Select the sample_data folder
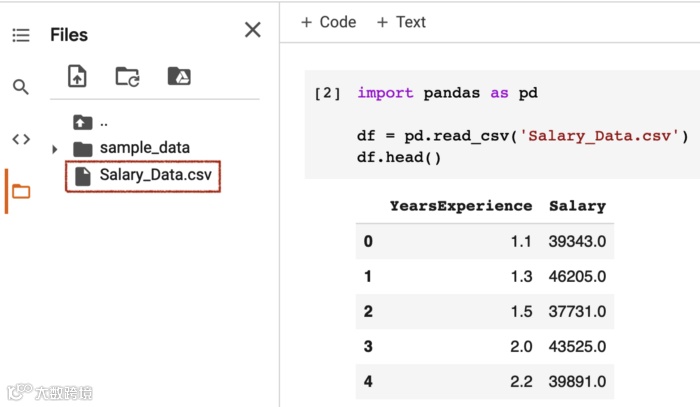 tap(144, 148)
